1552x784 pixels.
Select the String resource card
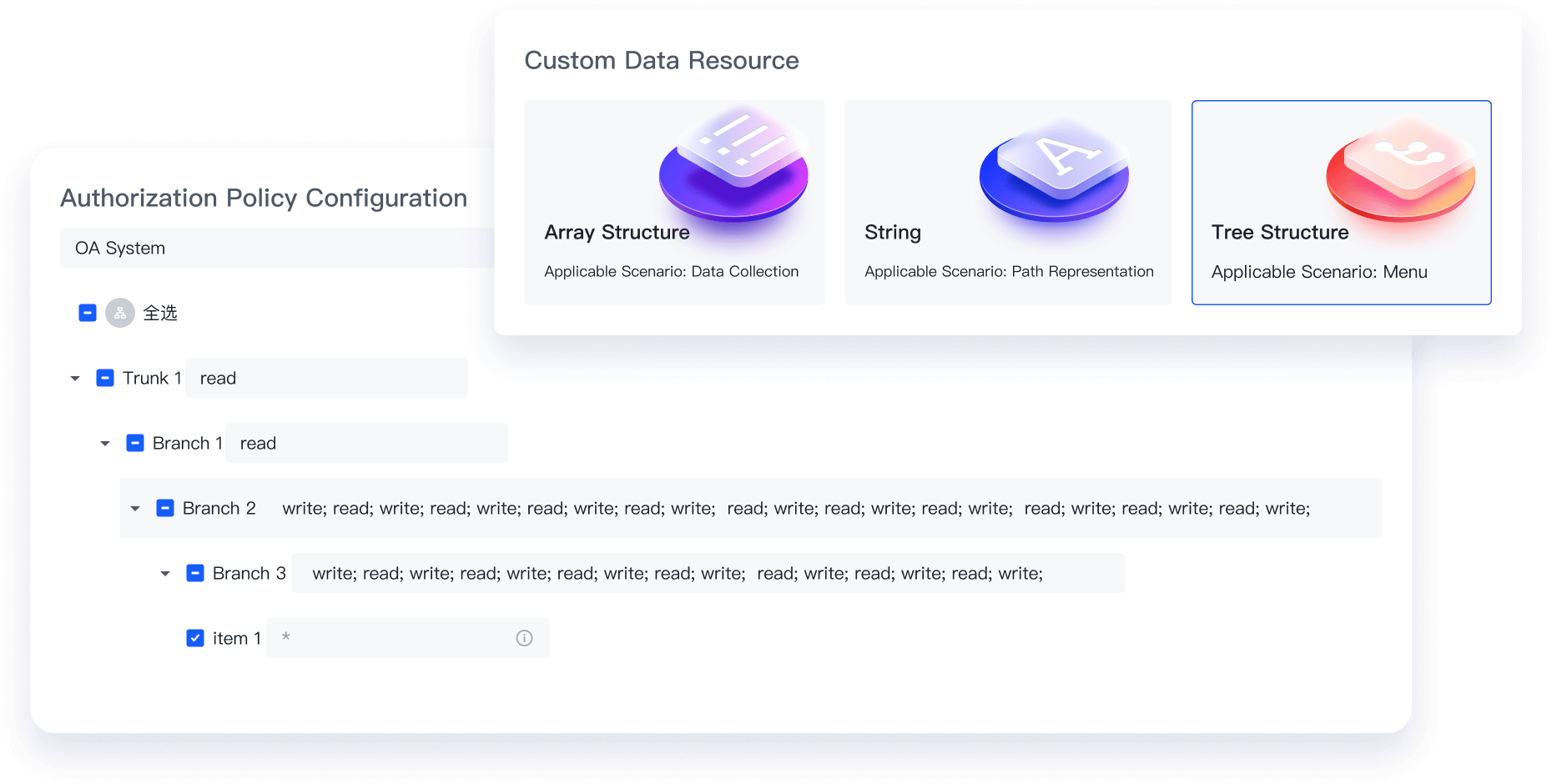(x=1007, y=203)
